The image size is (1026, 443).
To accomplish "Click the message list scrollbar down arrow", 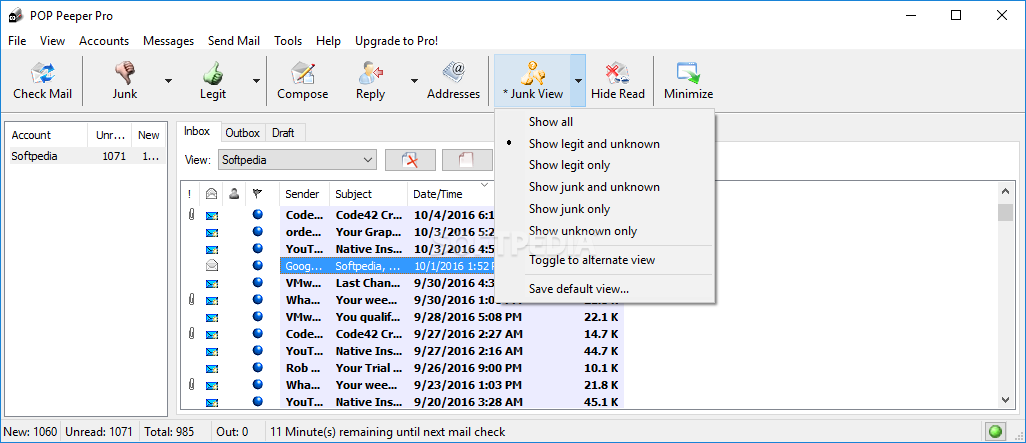I will coord(1005,399).
